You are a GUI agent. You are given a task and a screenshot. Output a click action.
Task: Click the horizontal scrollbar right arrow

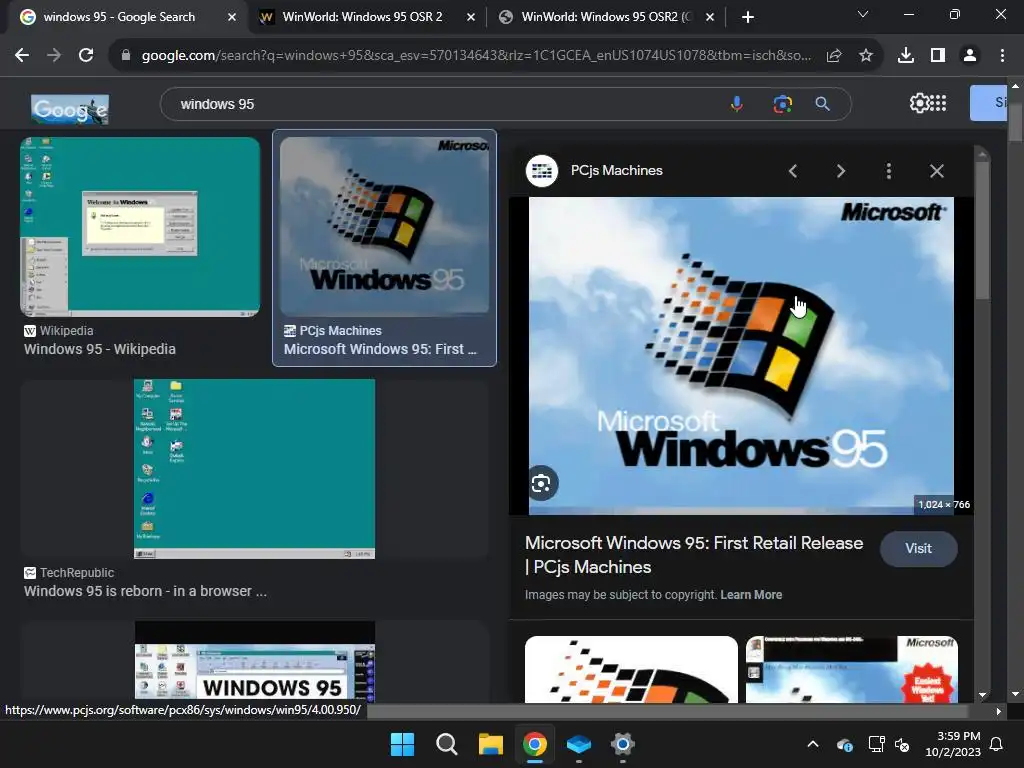(x=999, y=711)
